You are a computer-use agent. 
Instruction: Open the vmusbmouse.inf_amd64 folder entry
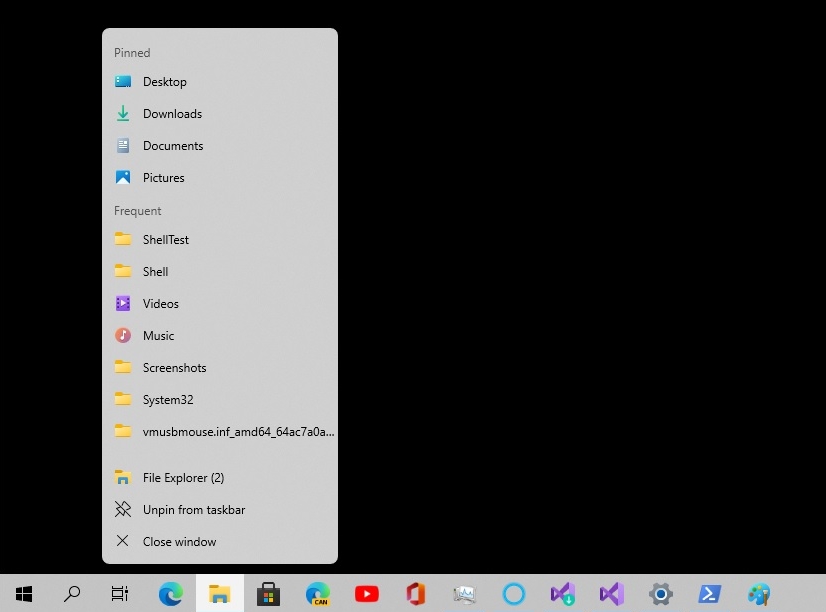click(x=220, y=432)
